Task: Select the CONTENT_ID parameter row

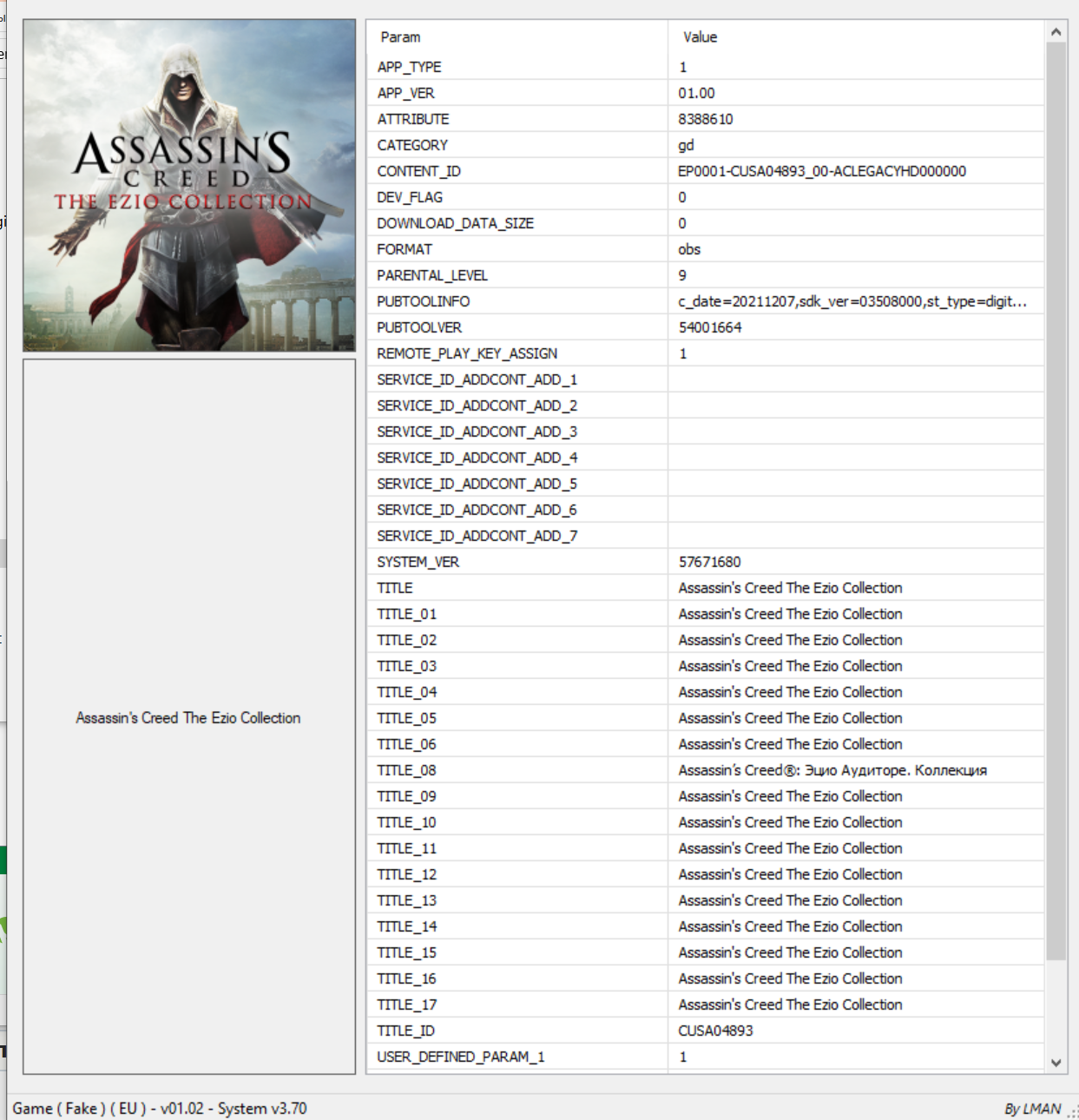Action: coord(418,171)
